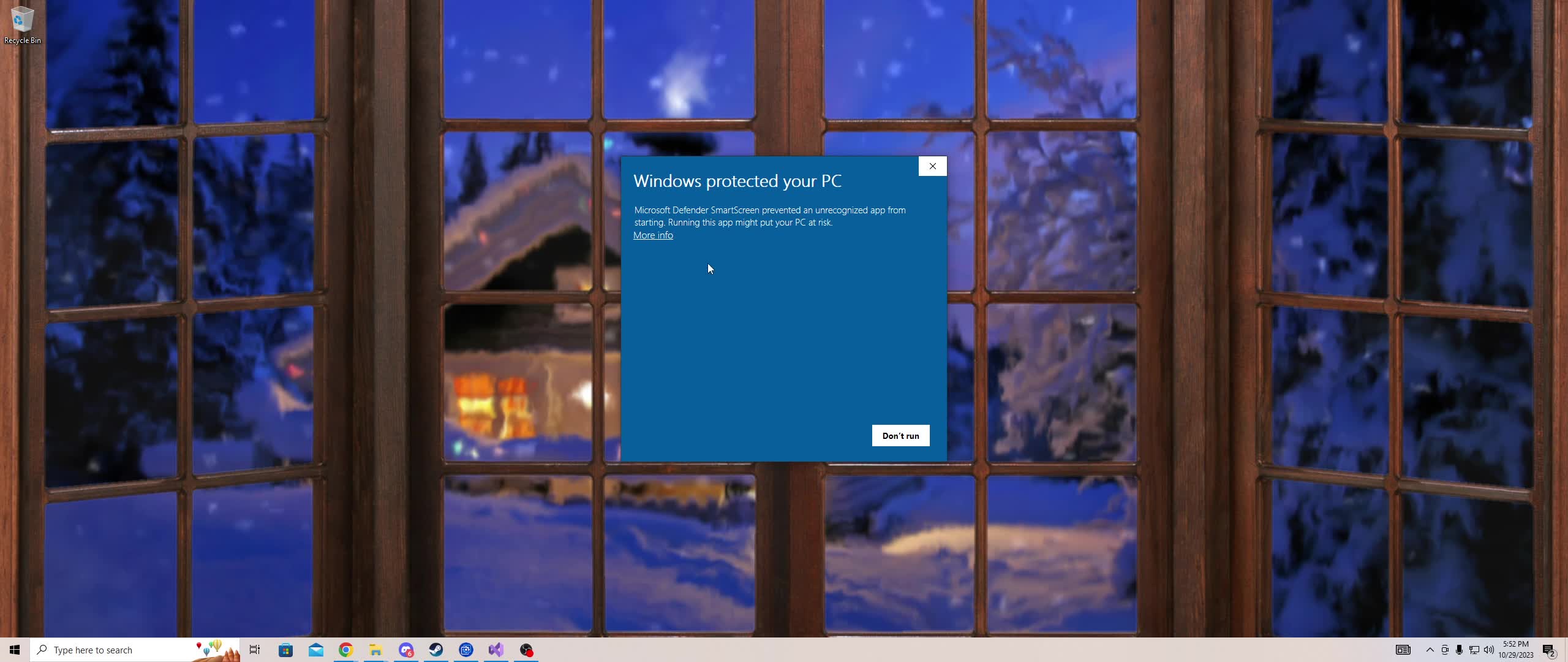Open News and interests in taskbar

[1403, 650]
